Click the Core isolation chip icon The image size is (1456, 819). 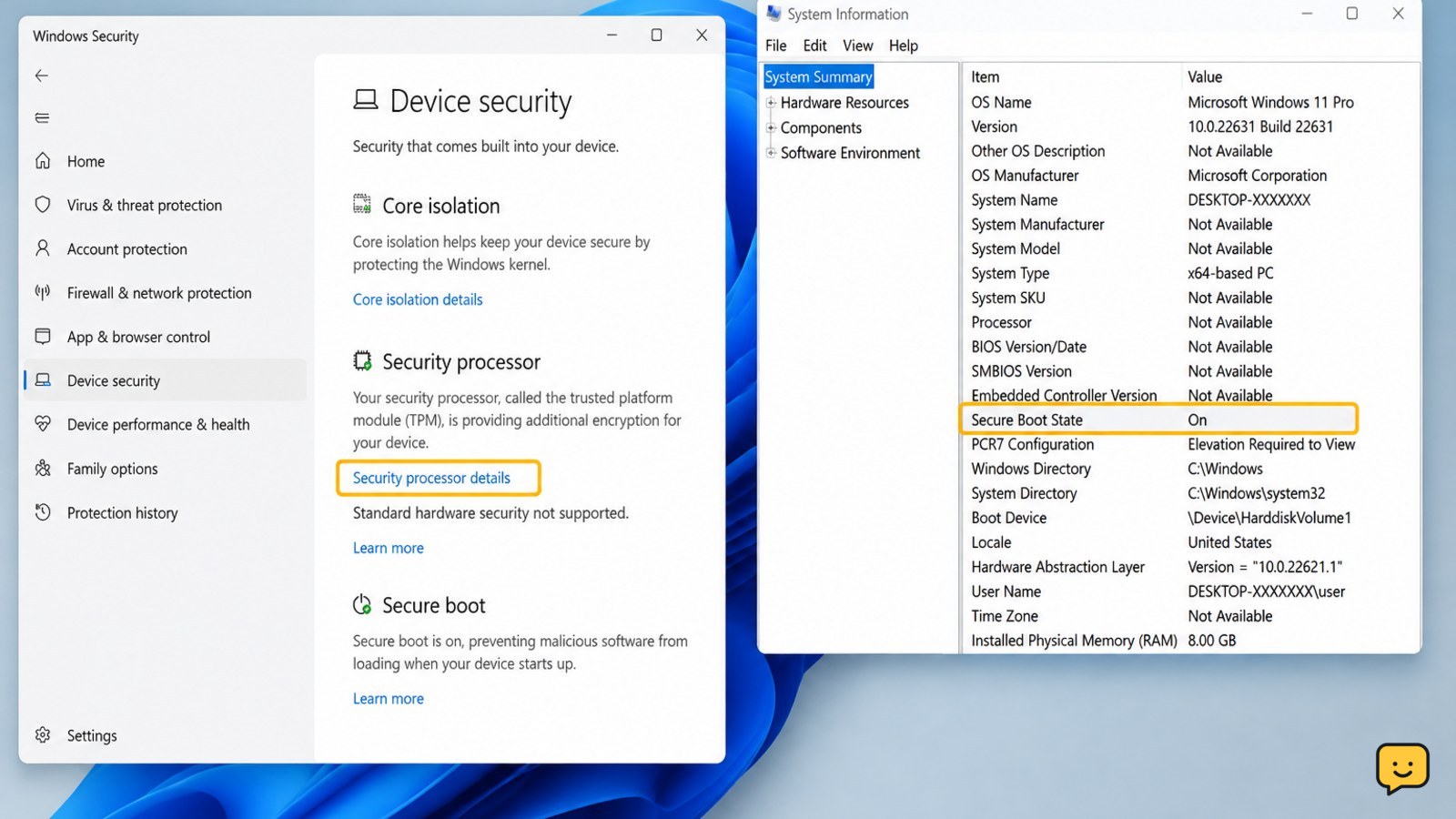tap(362, 204)
